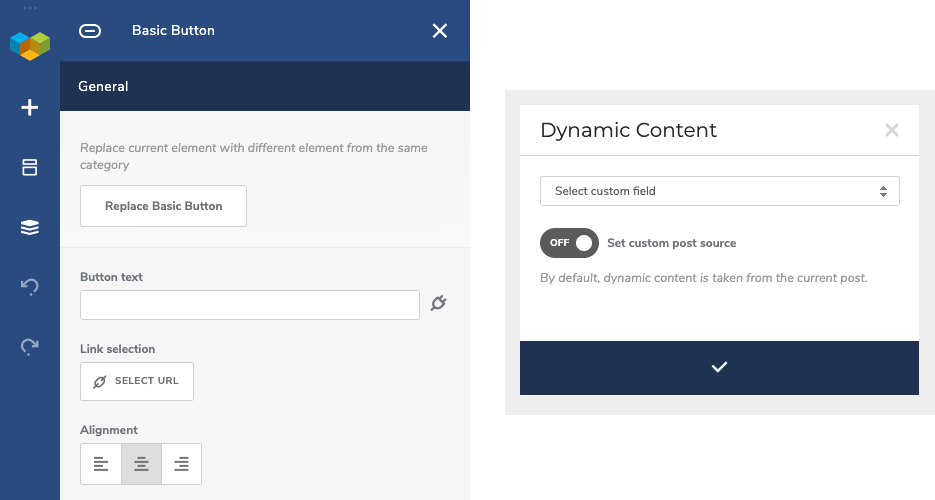Click the Replace Basic Button button

point(163,206)
